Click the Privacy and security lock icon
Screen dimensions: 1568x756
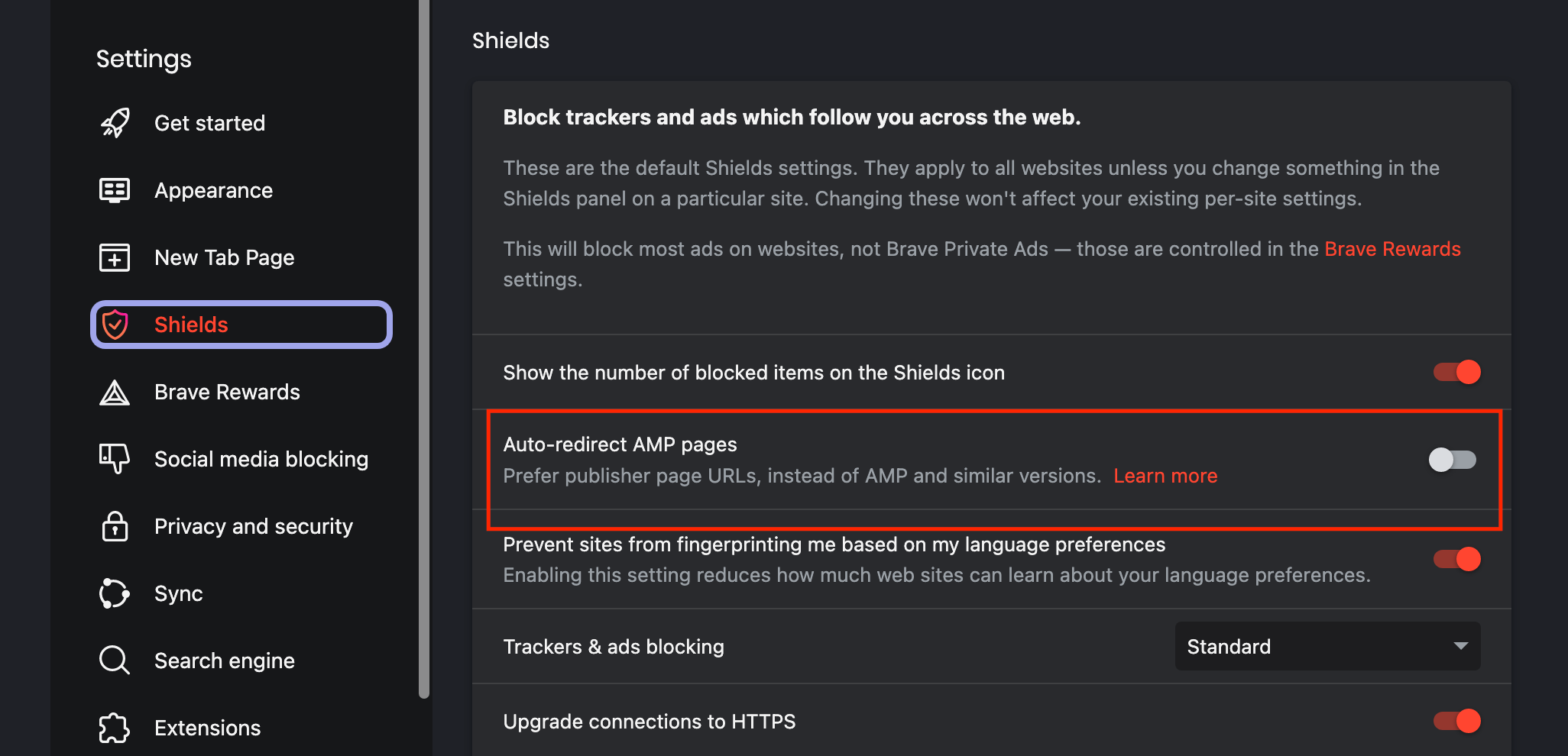pos(115,526)
